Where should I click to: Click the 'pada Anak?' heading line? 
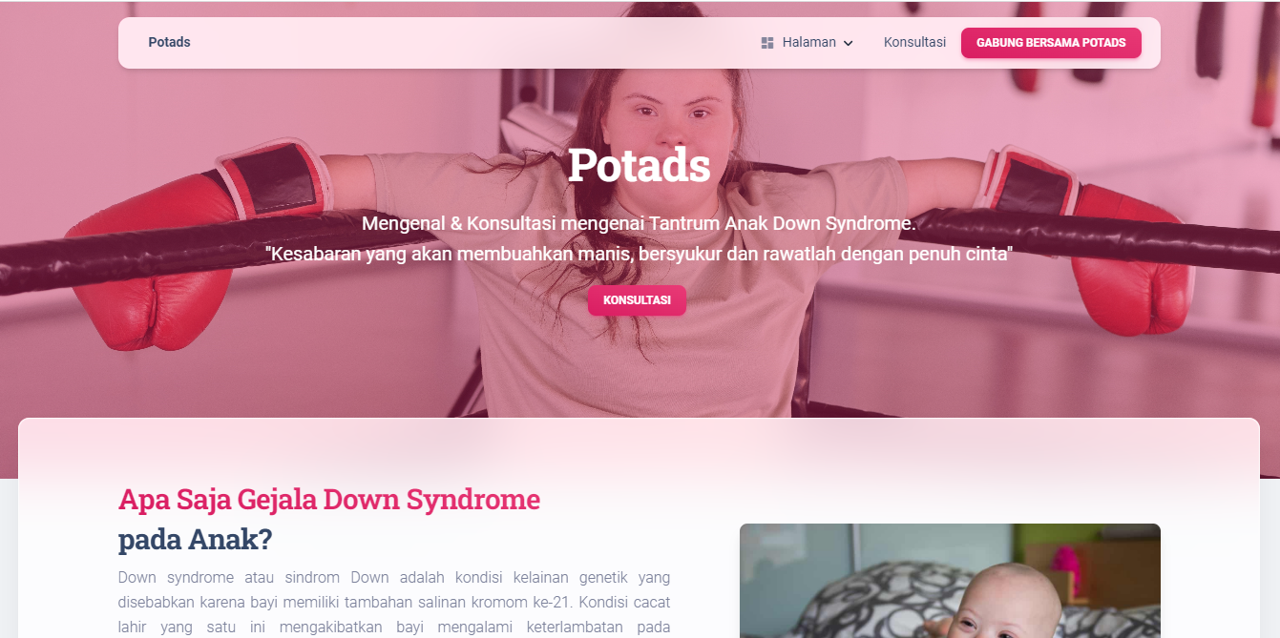195,539
